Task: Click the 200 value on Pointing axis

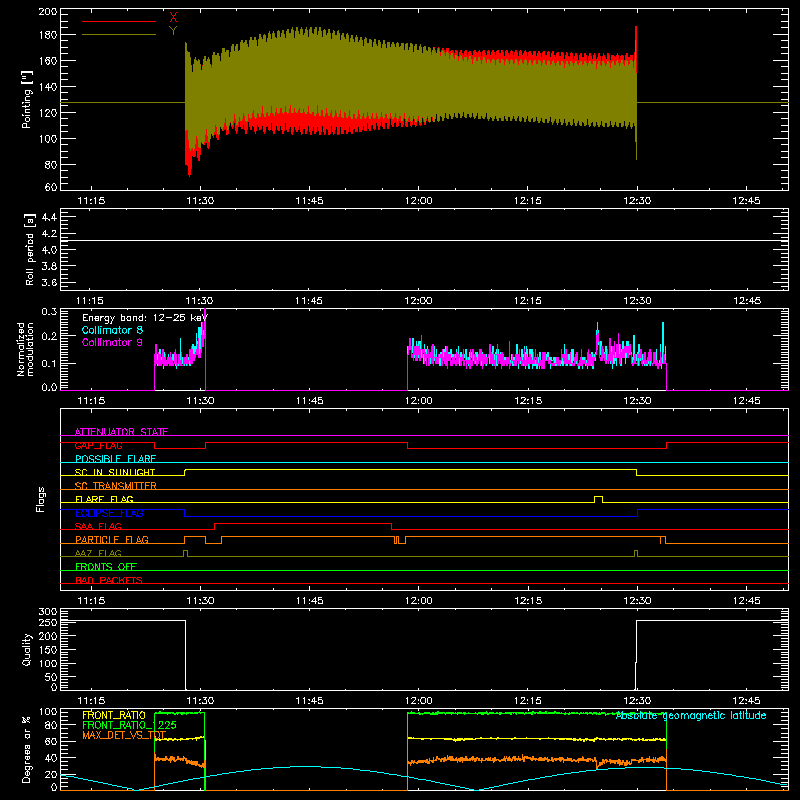Action: coord(48,11)
